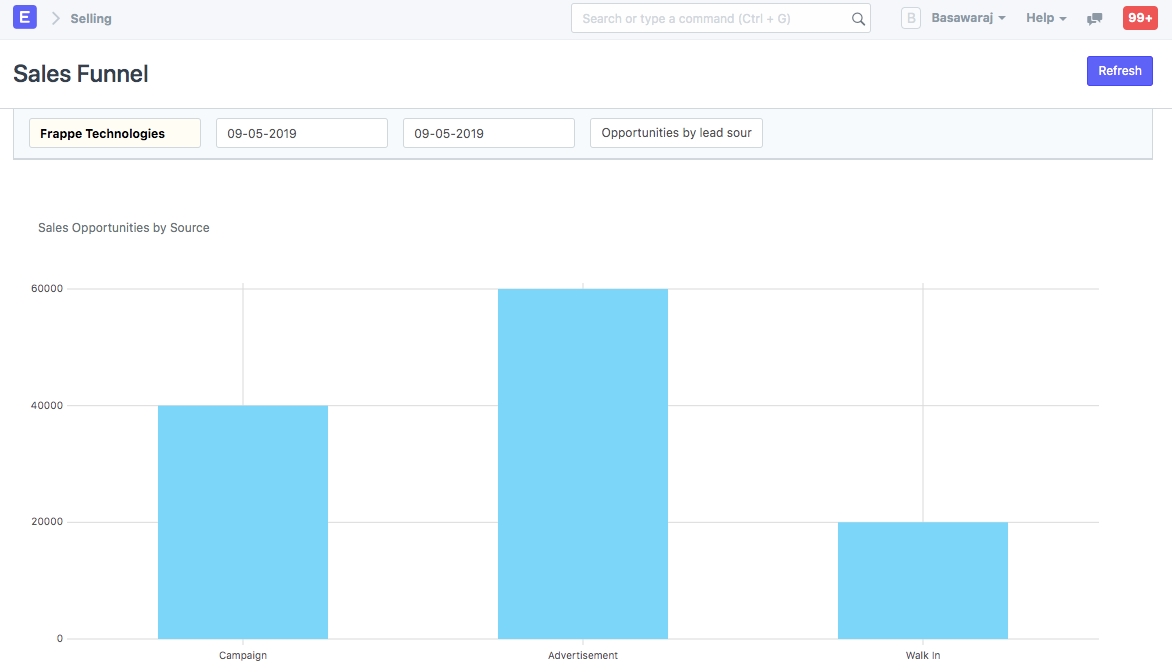Click the breadcrumb chevron arrow icon
The height and width of the screenshot is (672, 1172).
(56, 18)
